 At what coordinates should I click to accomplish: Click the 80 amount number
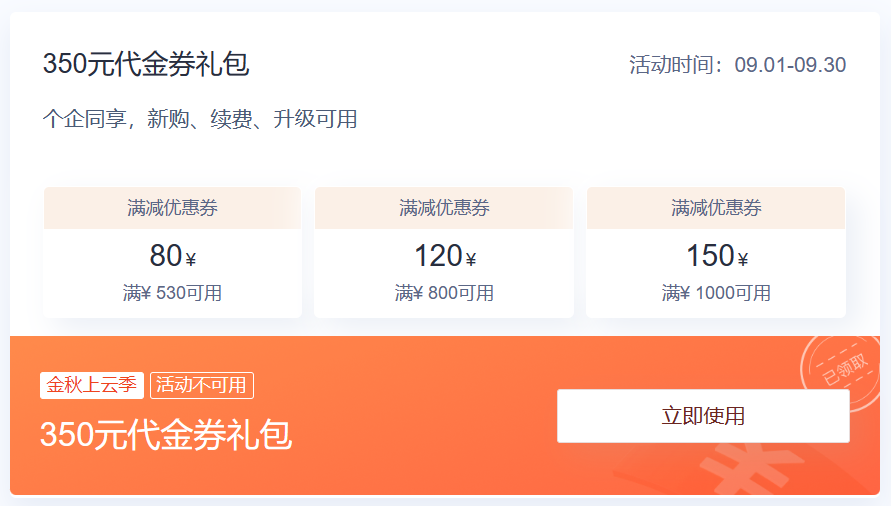[x=165, y=255]
